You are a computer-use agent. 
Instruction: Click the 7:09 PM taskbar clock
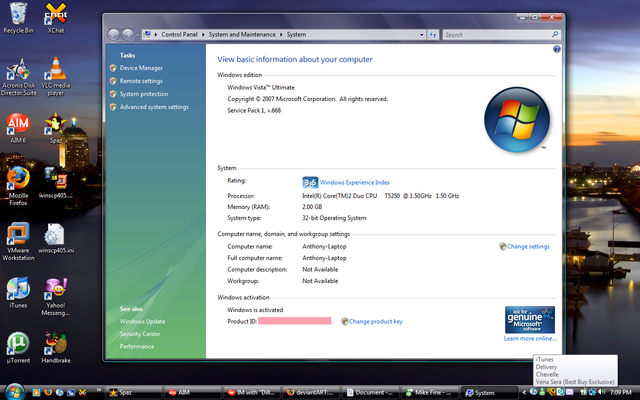pyautogui.click(x=621, y=392)
